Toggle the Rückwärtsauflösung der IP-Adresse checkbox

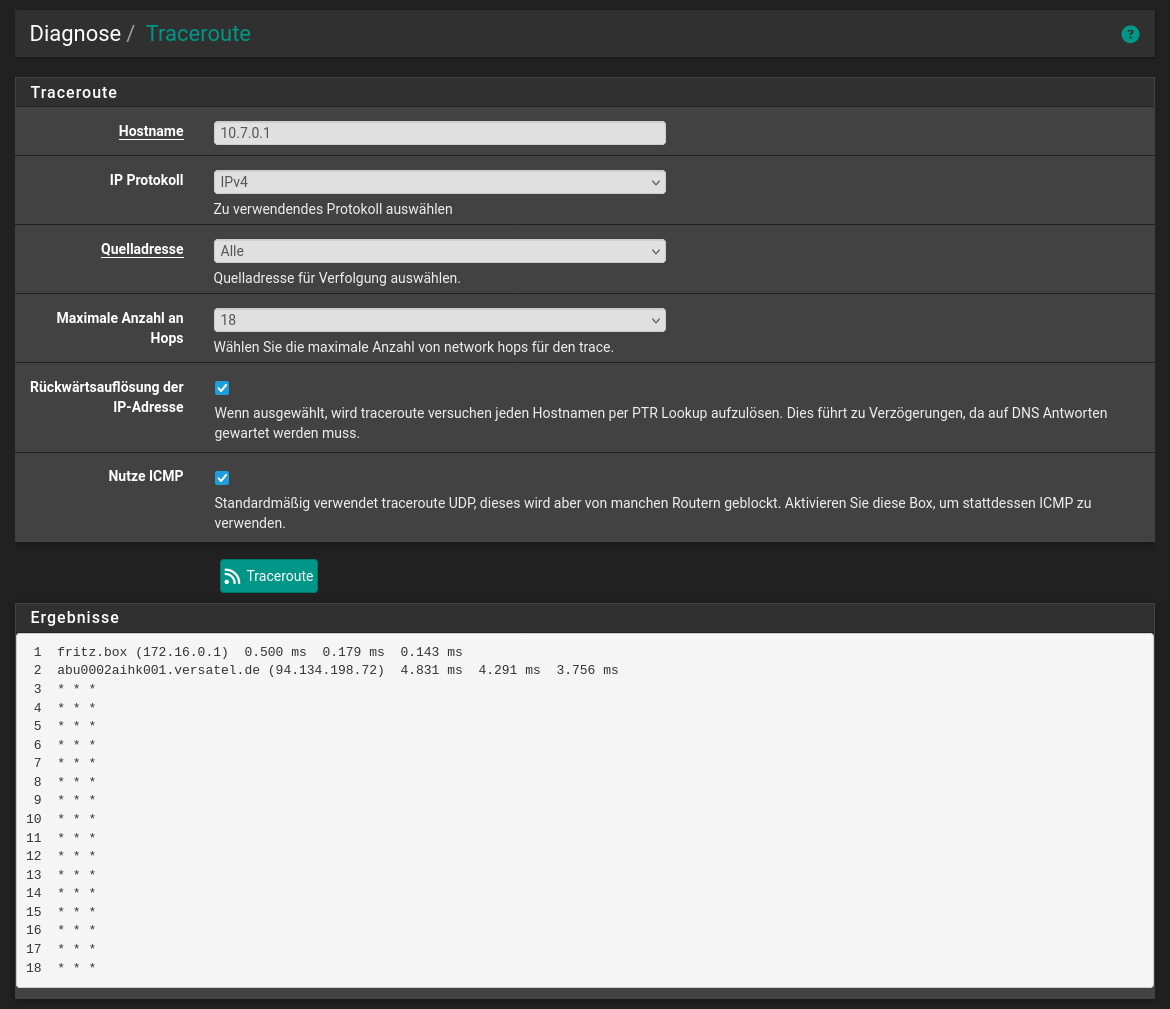click(222, 388)
